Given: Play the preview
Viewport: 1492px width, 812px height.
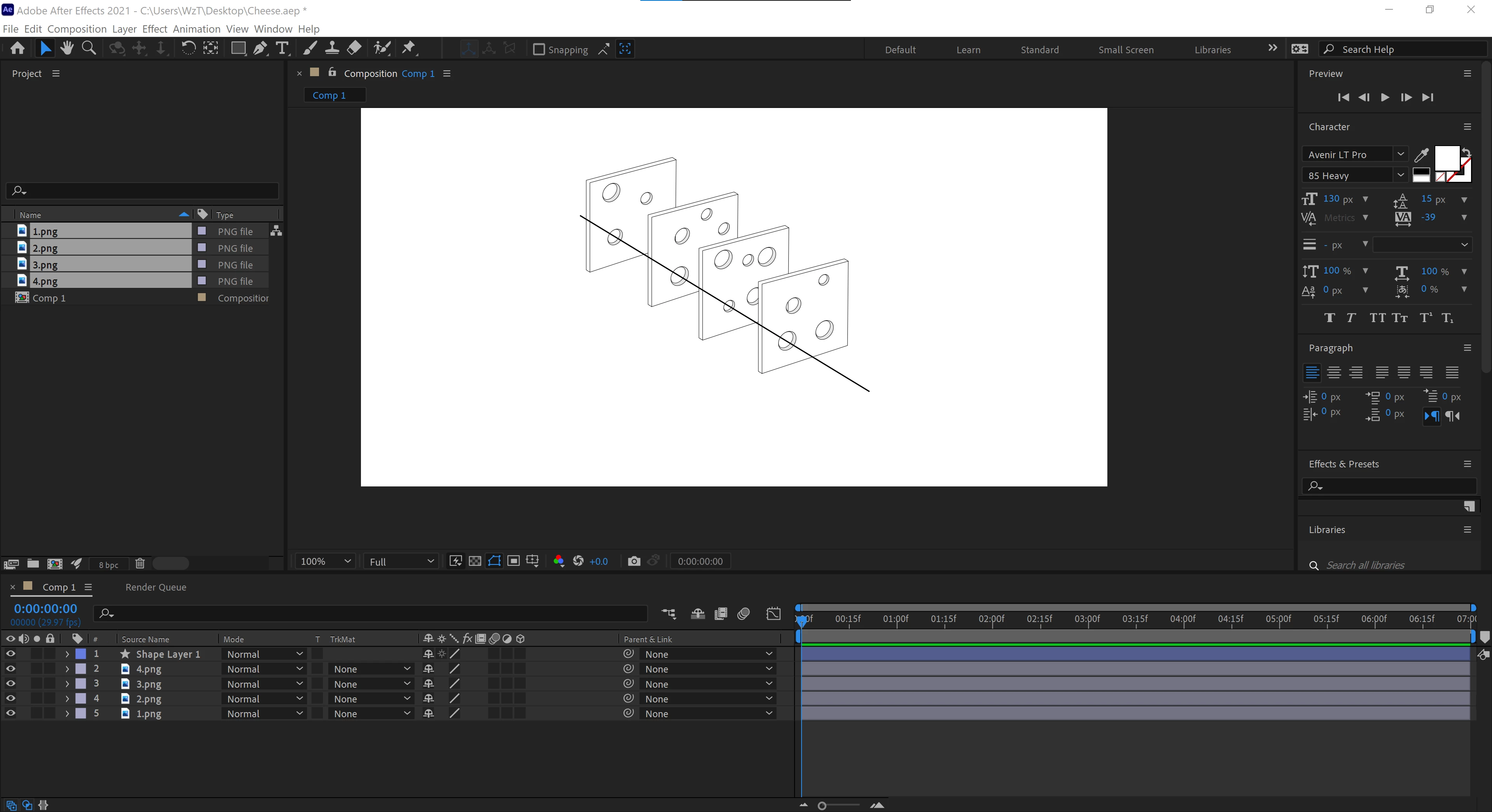Looking at the screenshot, I should pos(1384,97).
